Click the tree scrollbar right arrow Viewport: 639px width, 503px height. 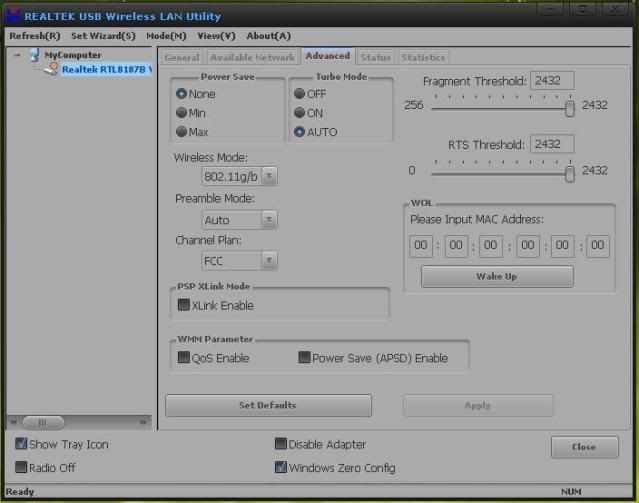point(143,422)
